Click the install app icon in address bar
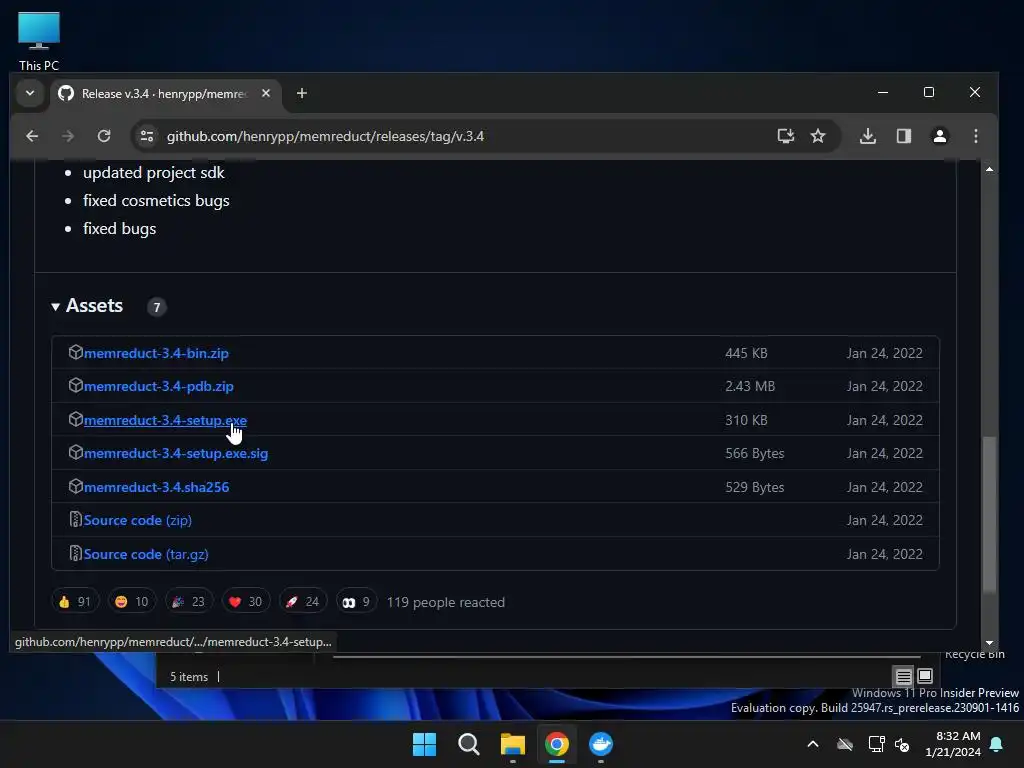 786,136
